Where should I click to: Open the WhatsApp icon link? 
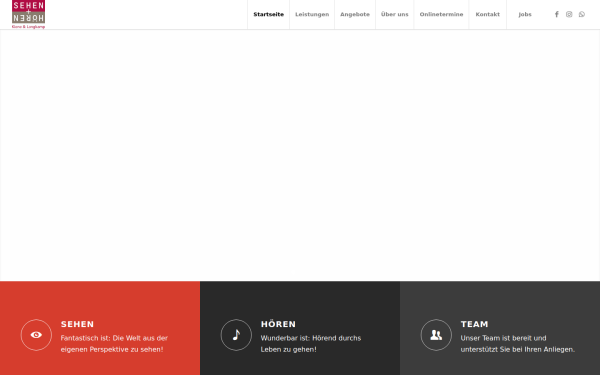(x=582, y=14)
